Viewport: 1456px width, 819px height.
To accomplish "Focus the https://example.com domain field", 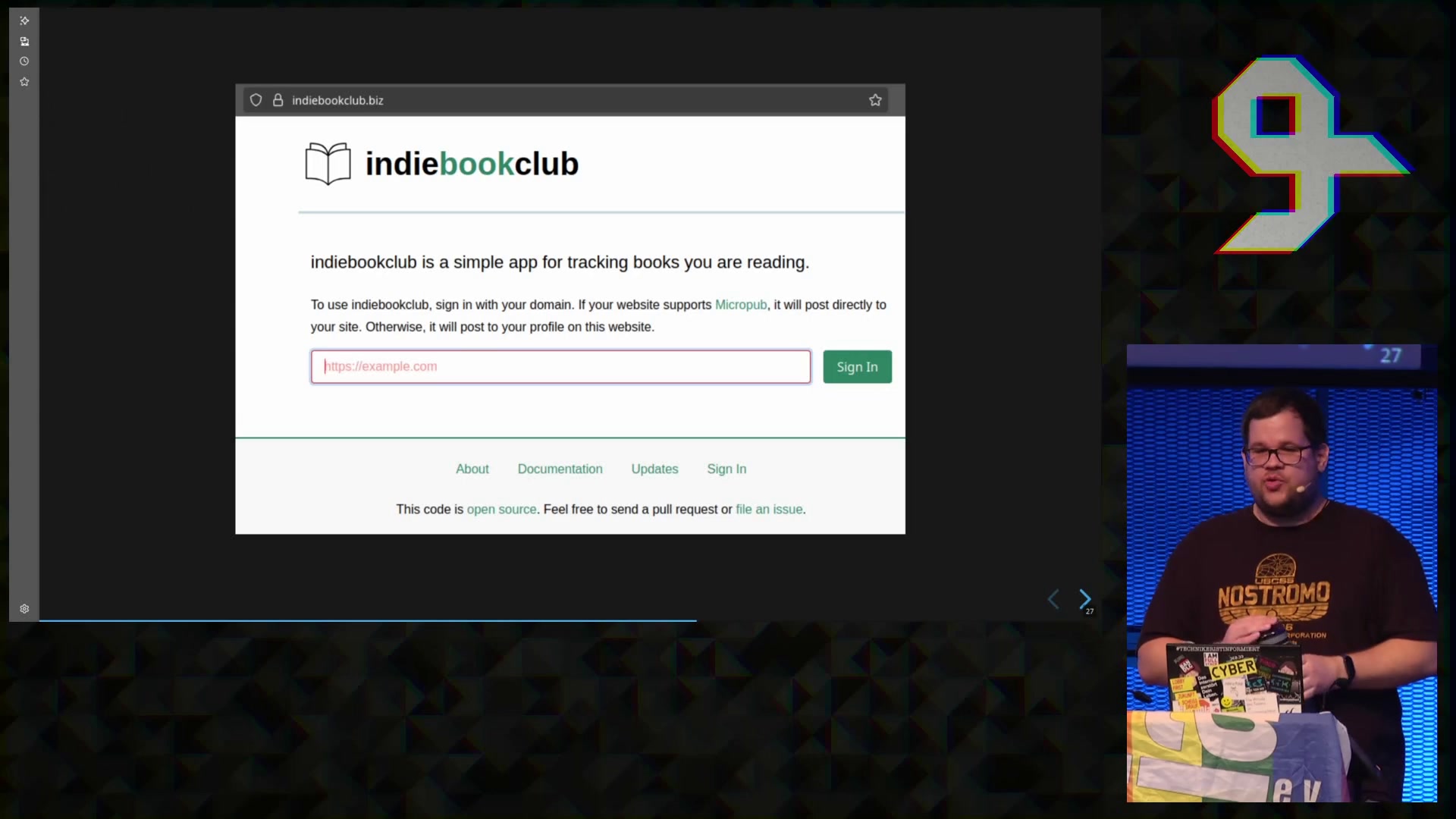I will (x=560, y=366).
